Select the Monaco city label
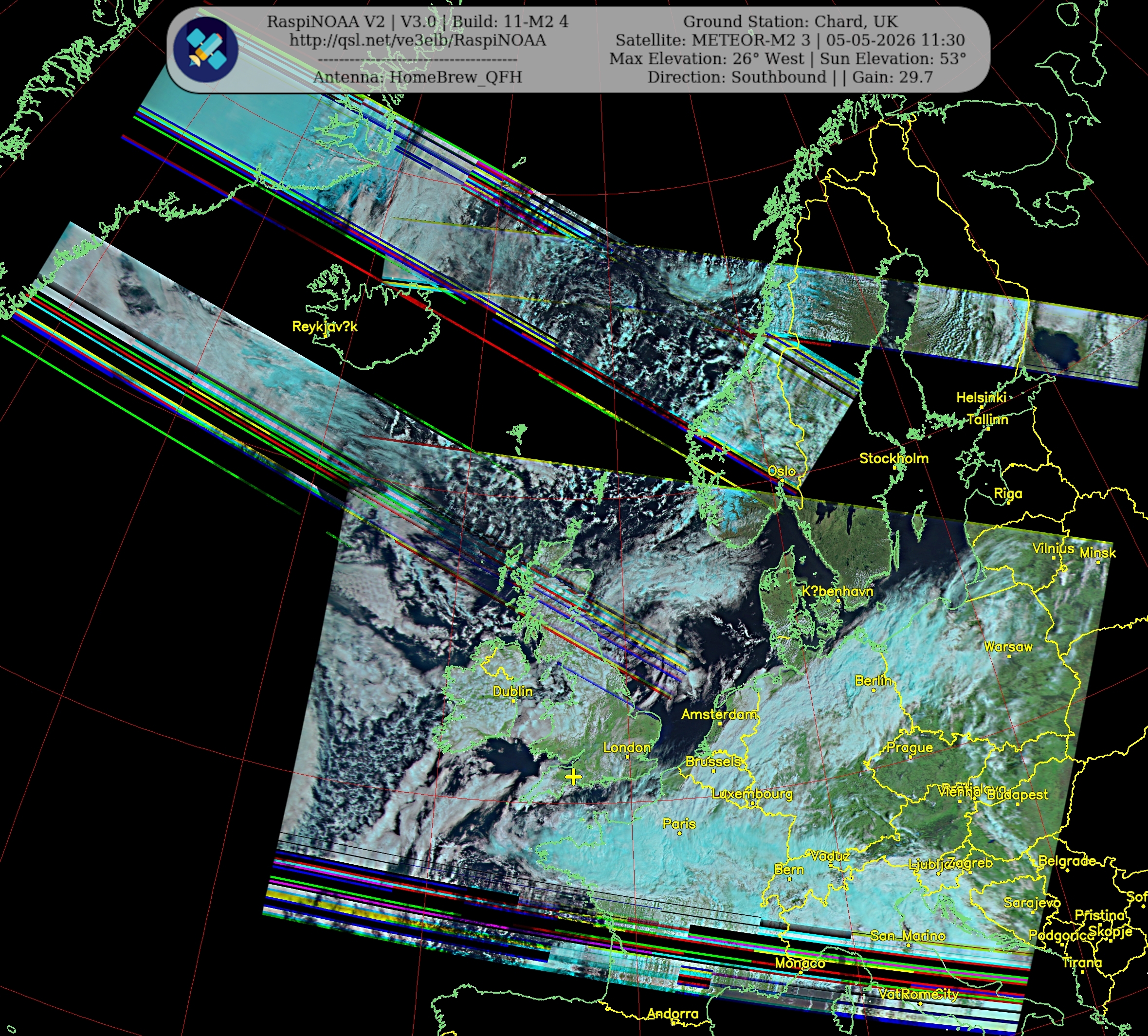This screenshot has width=1148, height=1036. pyautogui.click(x=800, y=963)
